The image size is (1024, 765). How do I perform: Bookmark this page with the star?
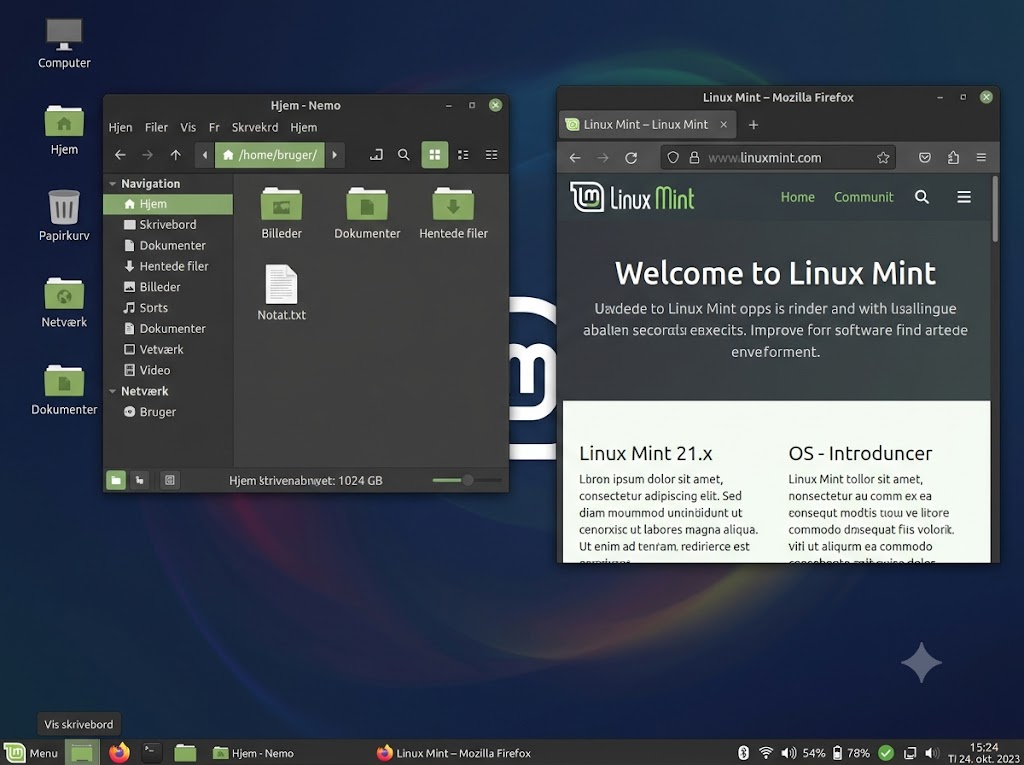(x=883, y=157)
